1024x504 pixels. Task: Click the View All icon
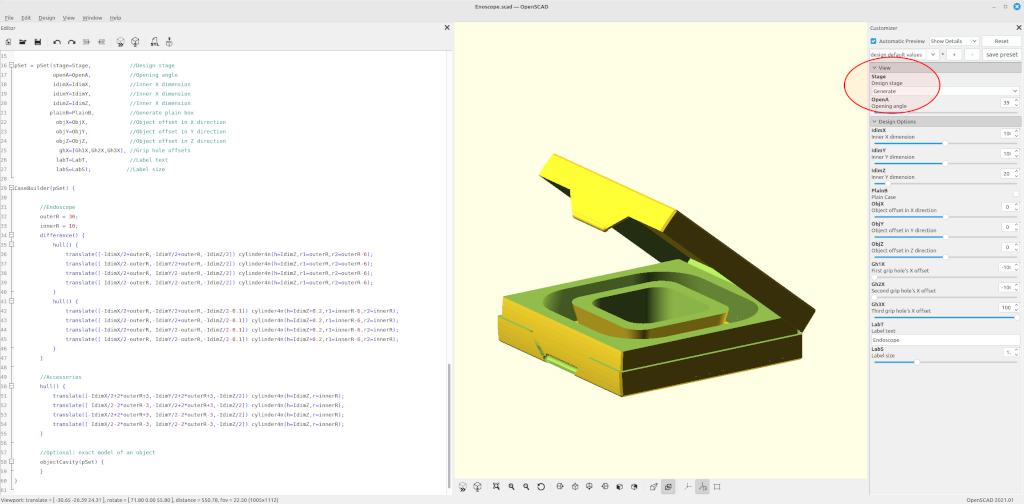click(496, 486)
